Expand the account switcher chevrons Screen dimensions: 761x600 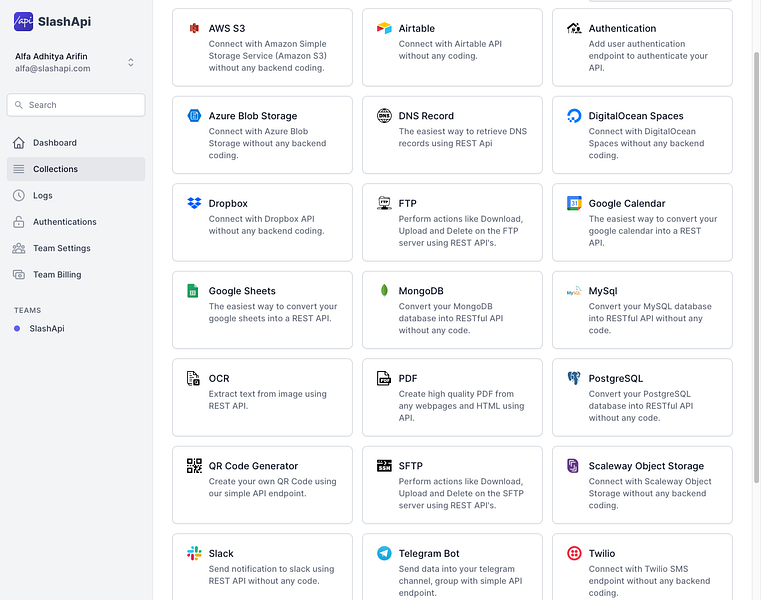click(131, 63)
